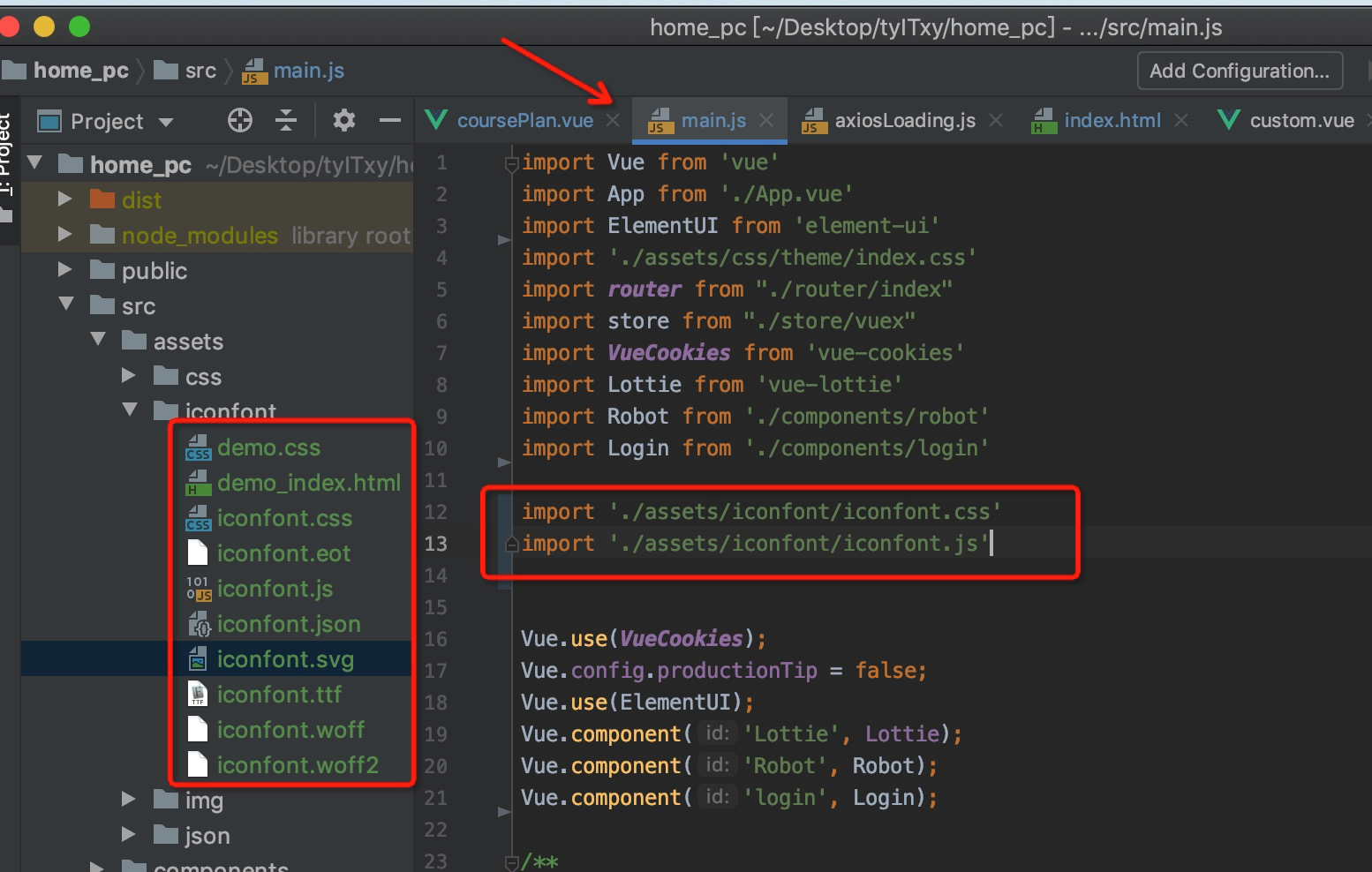Click the Project panel window icon
This screenshot has width=1372, height=872.
[x=49, y=121]
